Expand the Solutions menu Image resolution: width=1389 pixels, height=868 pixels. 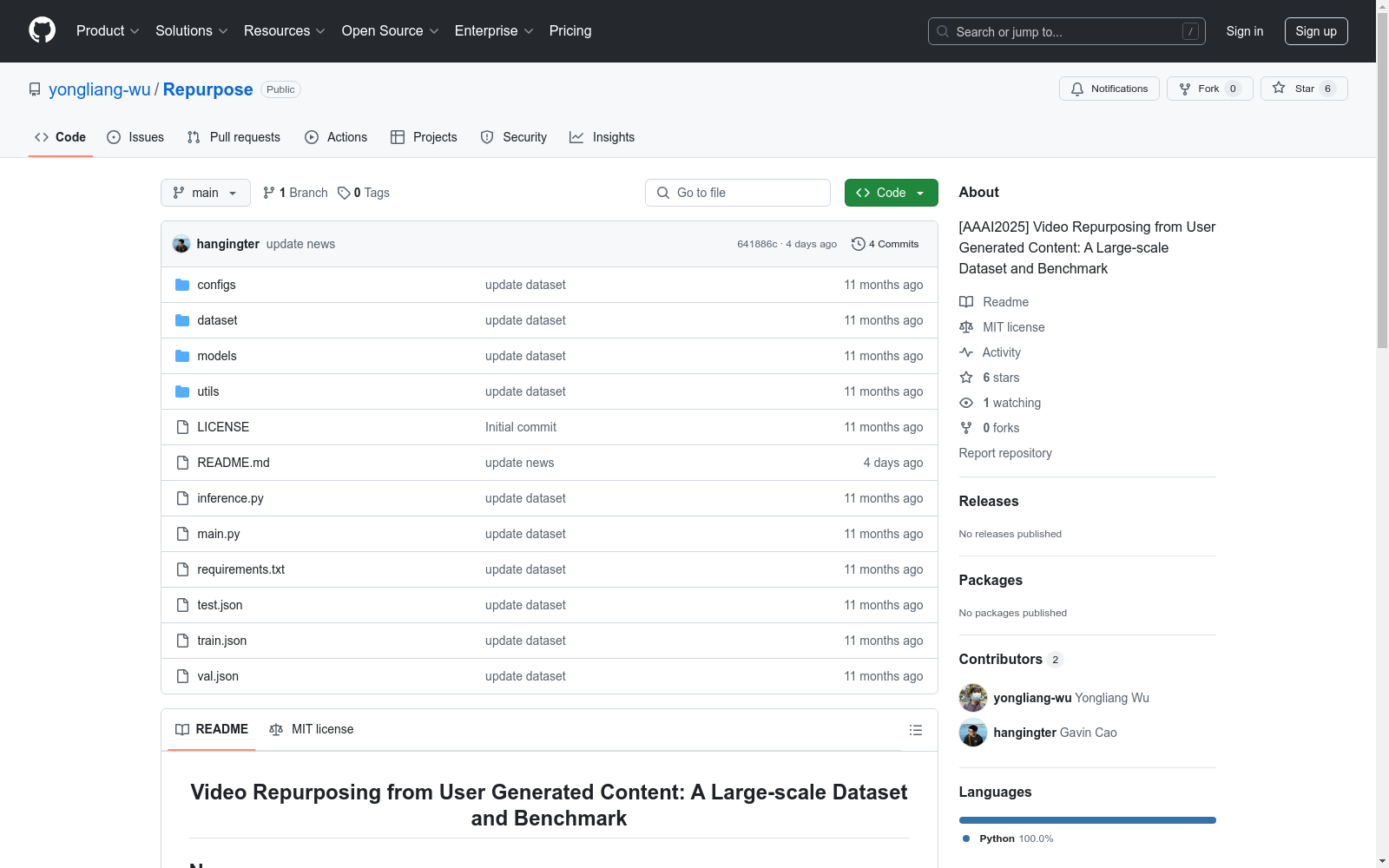tap(192, 31)
